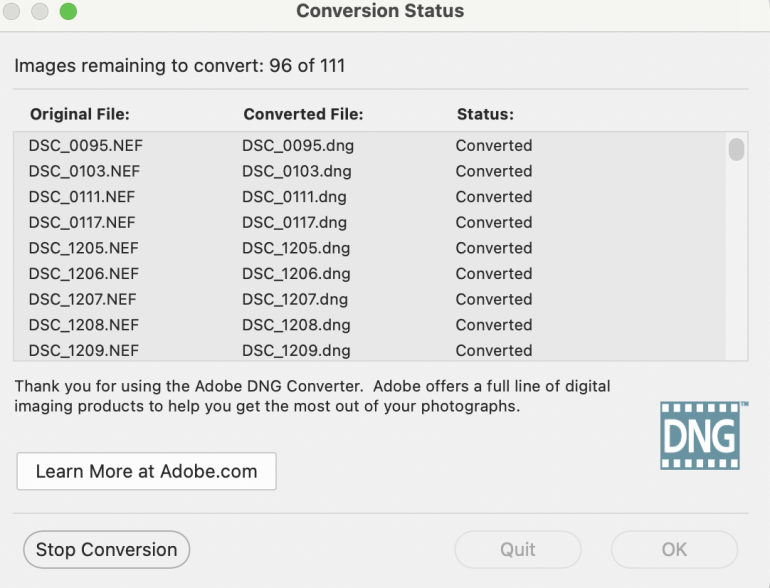Click Converted status of DSC_0095 row
This screenshot has height=588, width=770.
point(494,145)
